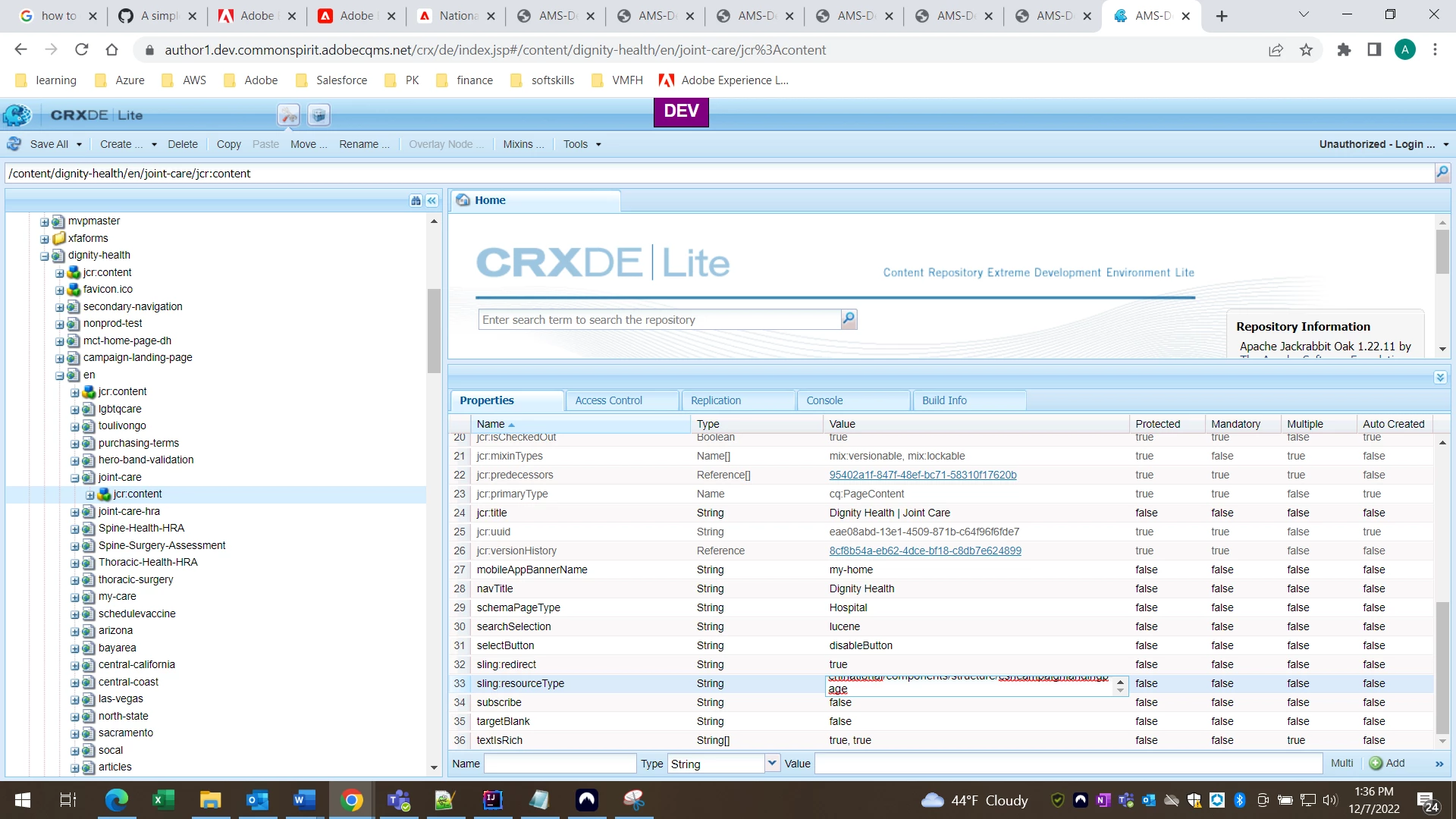Collapse the node tree panel with double-arrow
This screenshot has height=819, width=1456.
click(431, 201)
